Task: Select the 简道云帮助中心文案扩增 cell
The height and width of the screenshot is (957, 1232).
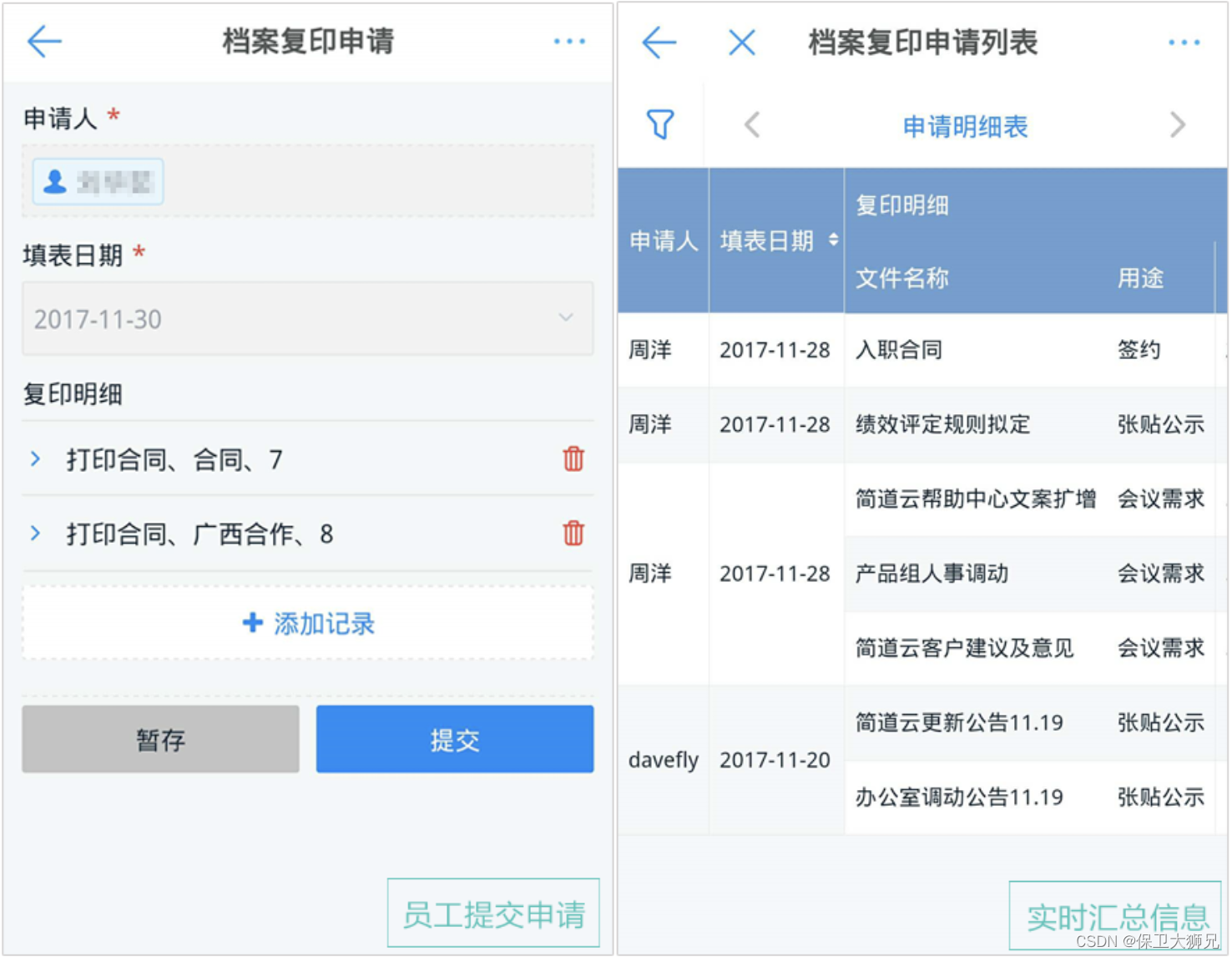Action: click(x=975, y=499)
